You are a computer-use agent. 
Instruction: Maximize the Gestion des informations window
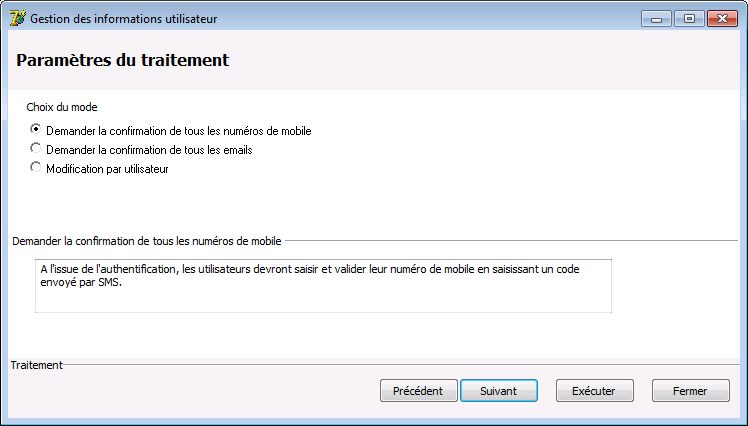click(x=689, y=19)
